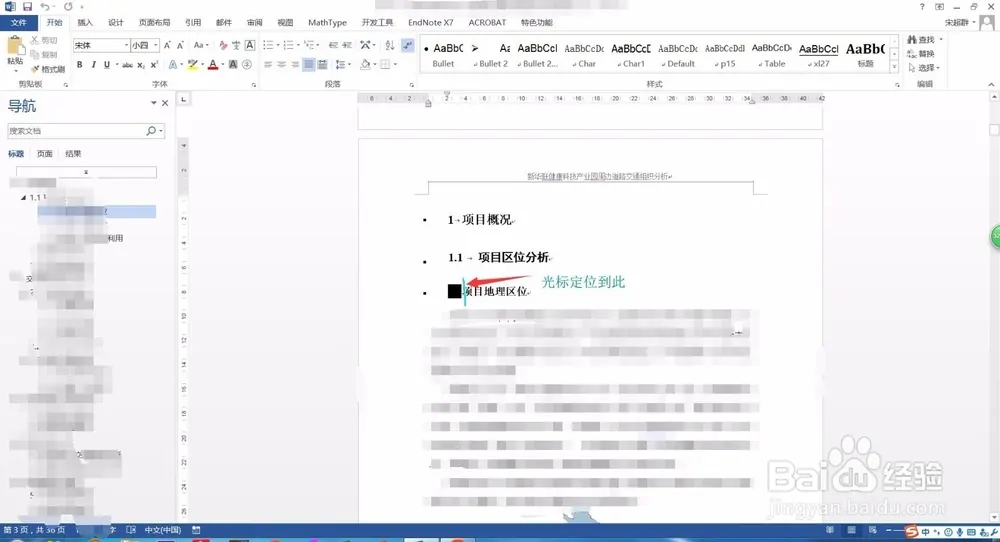
Task: Click the Numbering list icon
Action: pyautogui.click(x=288, y=45)
